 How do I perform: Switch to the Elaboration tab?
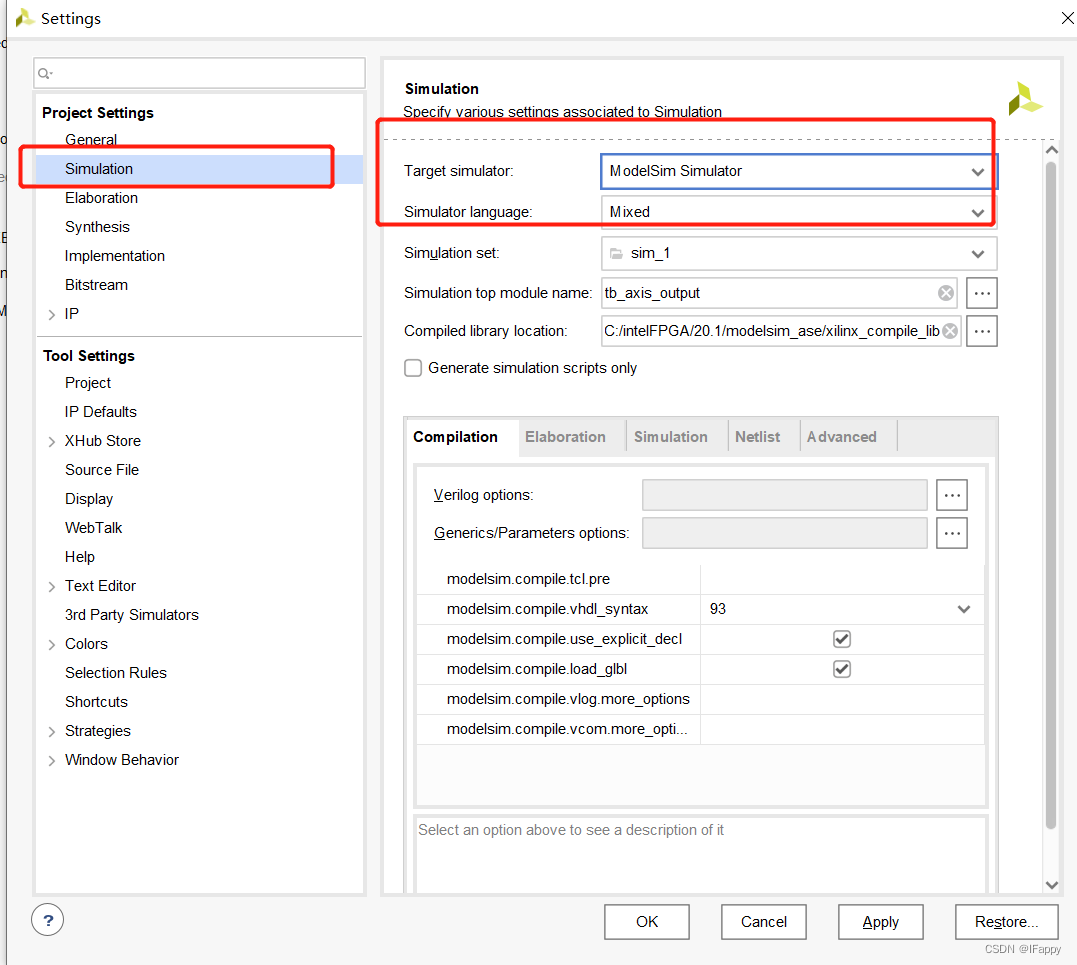click(x=565, y=437)
